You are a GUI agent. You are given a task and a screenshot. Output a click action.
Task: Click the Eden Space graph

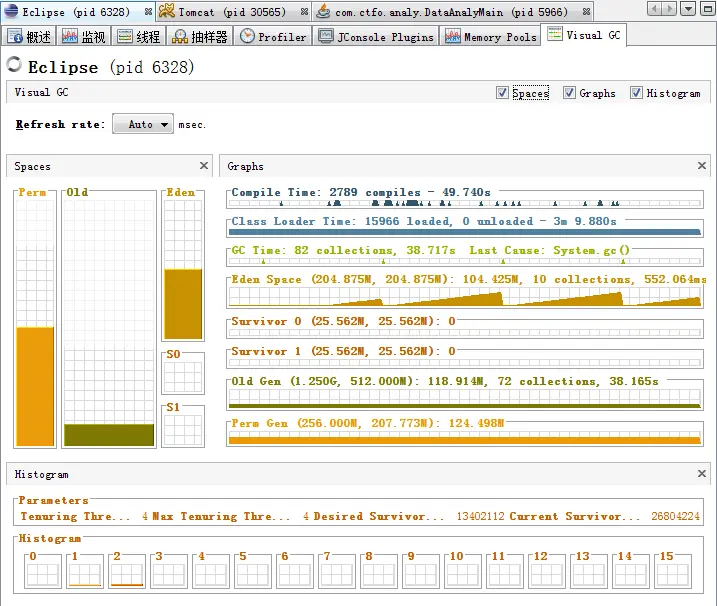[x=465, y=298]
